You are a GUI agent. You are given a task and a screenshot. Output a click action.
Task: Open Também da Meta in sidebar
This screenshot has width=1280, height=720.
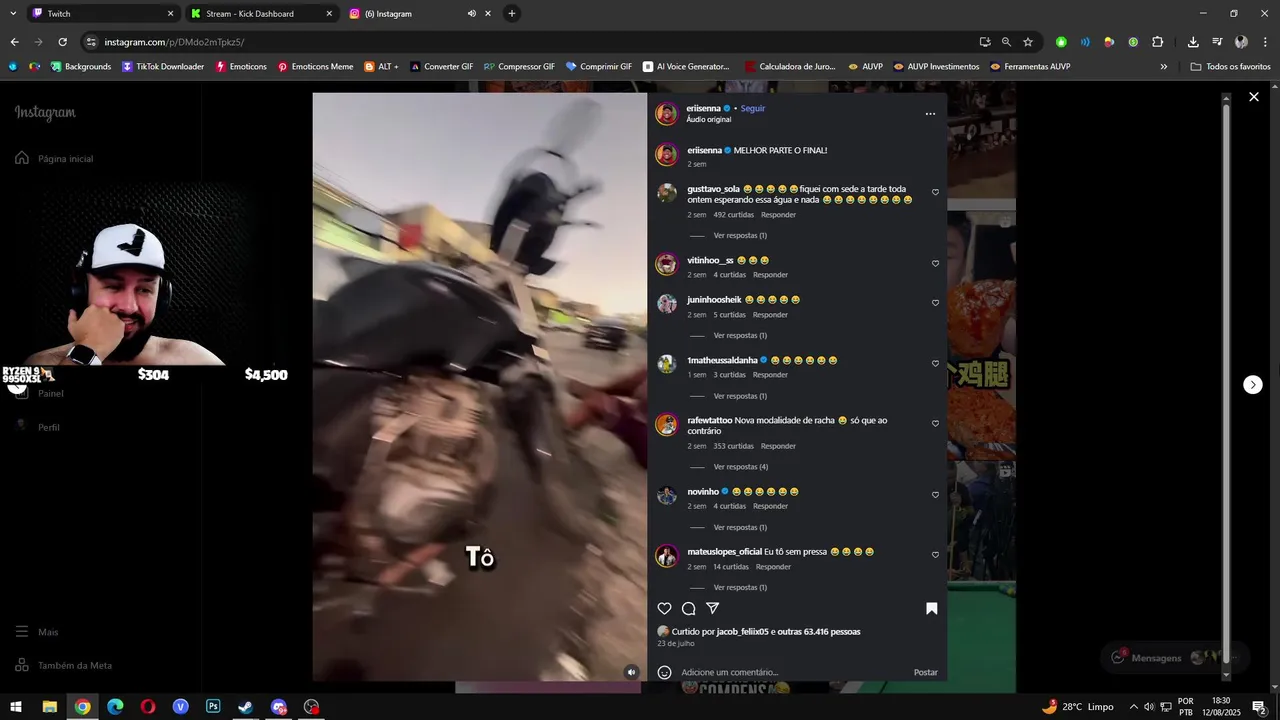[63, 665]
